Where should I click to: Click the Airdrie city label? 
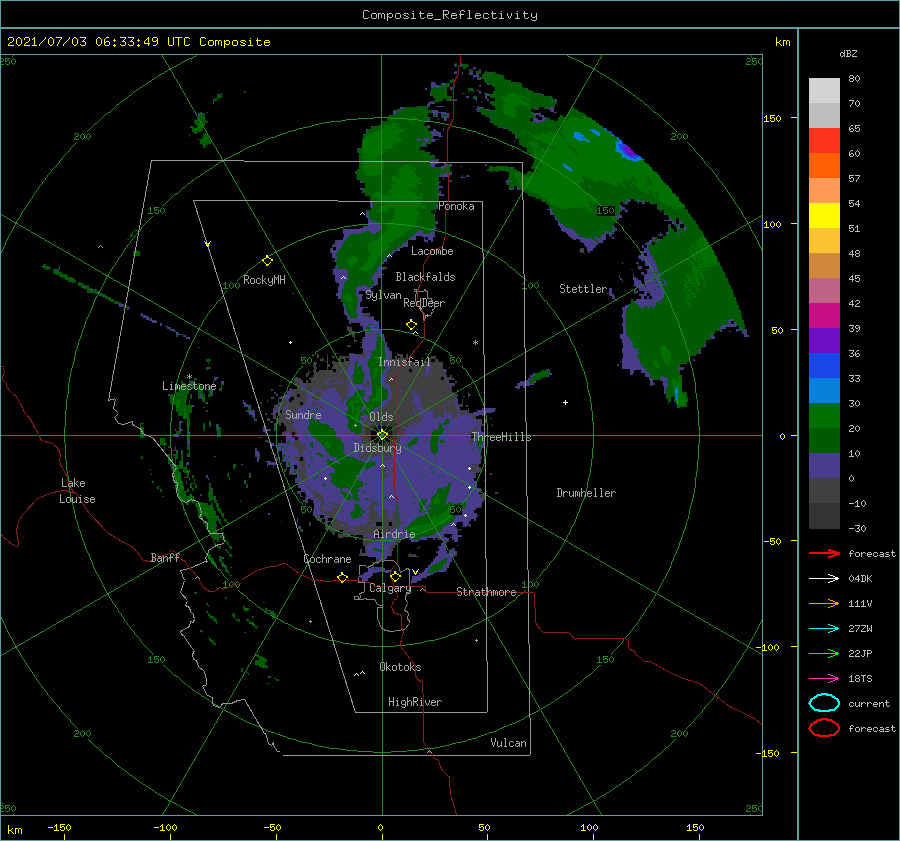coord(394,534)
